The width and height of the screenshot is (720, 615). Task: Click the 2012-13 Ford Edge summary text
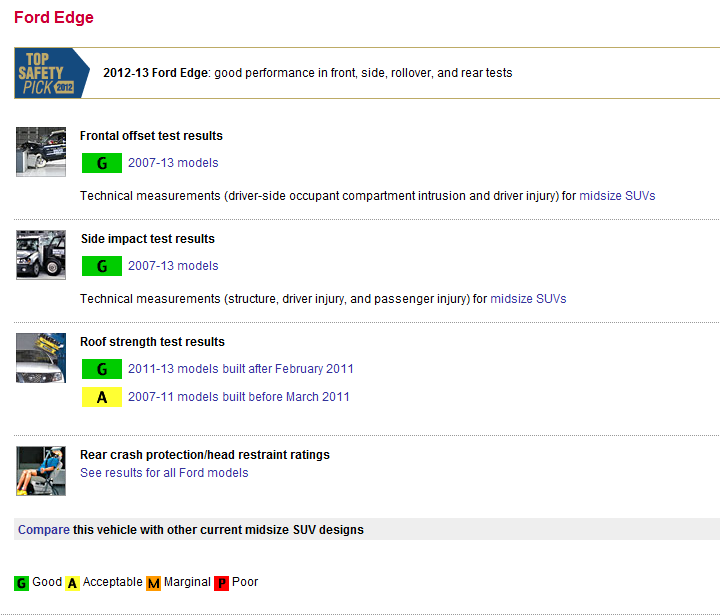point(308,73)
